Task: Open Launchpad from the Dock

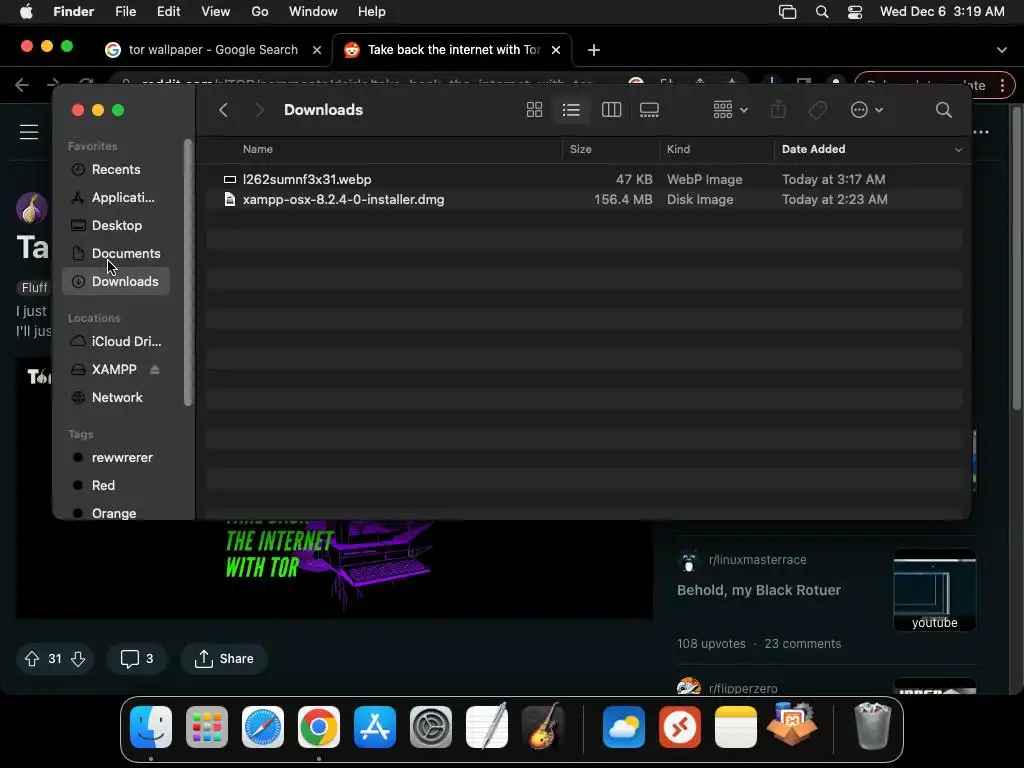Action: tap(207, 727)
